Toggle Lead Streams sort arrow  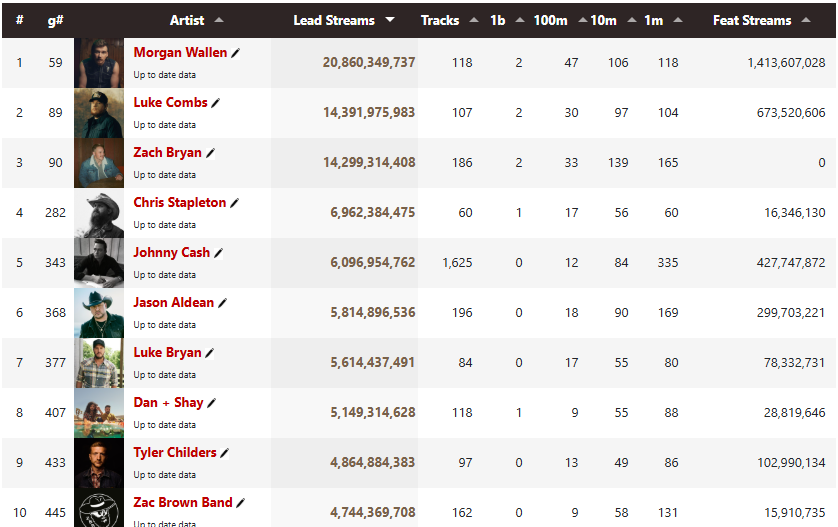(390, 20)
